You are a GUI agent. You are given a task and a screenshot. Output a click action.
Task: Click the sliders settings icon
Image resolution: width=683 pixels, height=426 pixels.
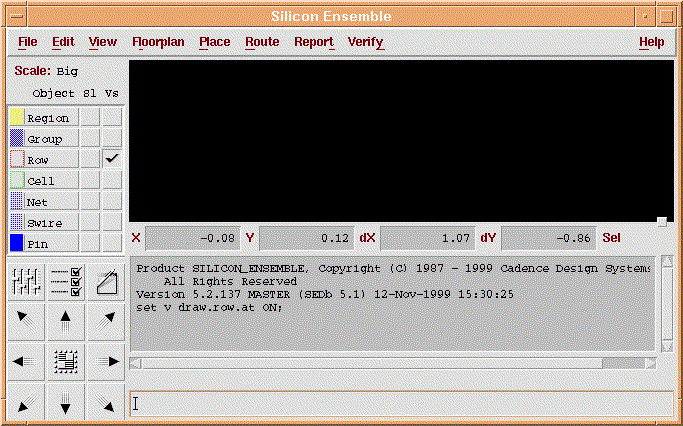tap(26, 282)
